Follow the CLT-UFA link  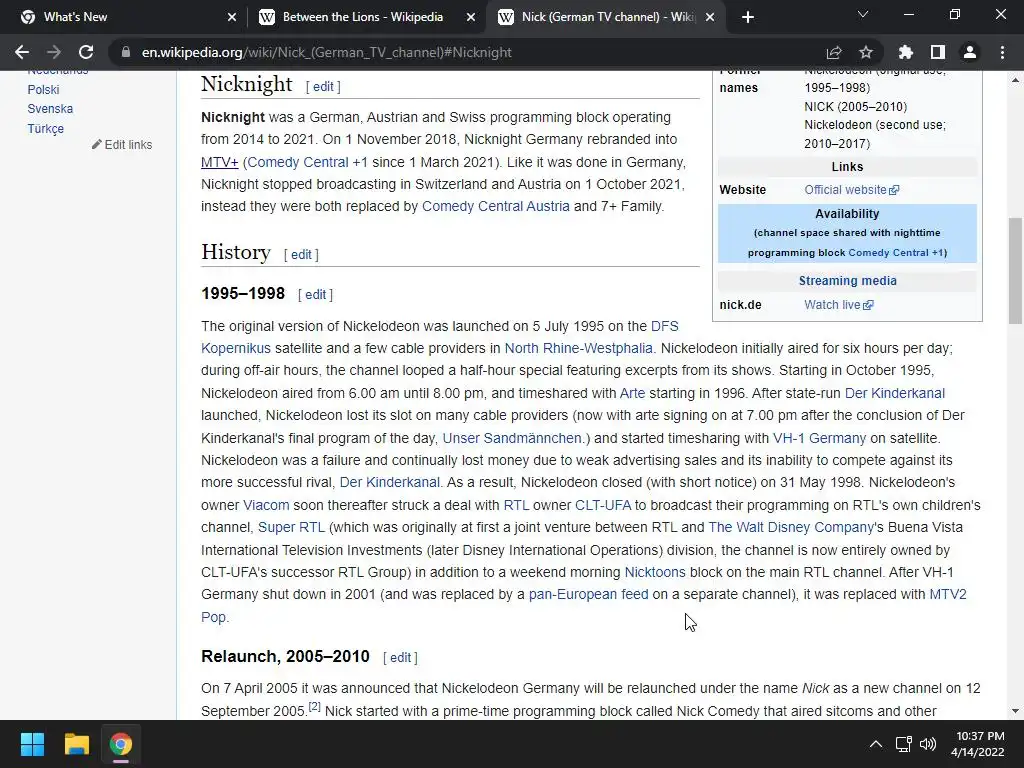(603, 505)
